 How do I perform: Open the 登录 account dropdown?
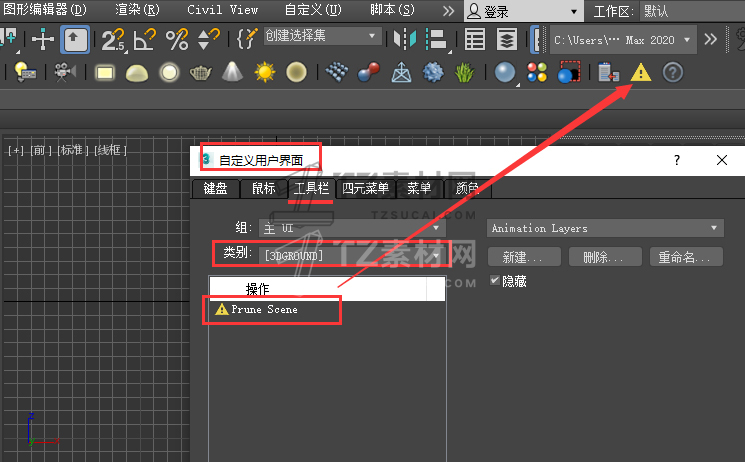tap(523, 11)
